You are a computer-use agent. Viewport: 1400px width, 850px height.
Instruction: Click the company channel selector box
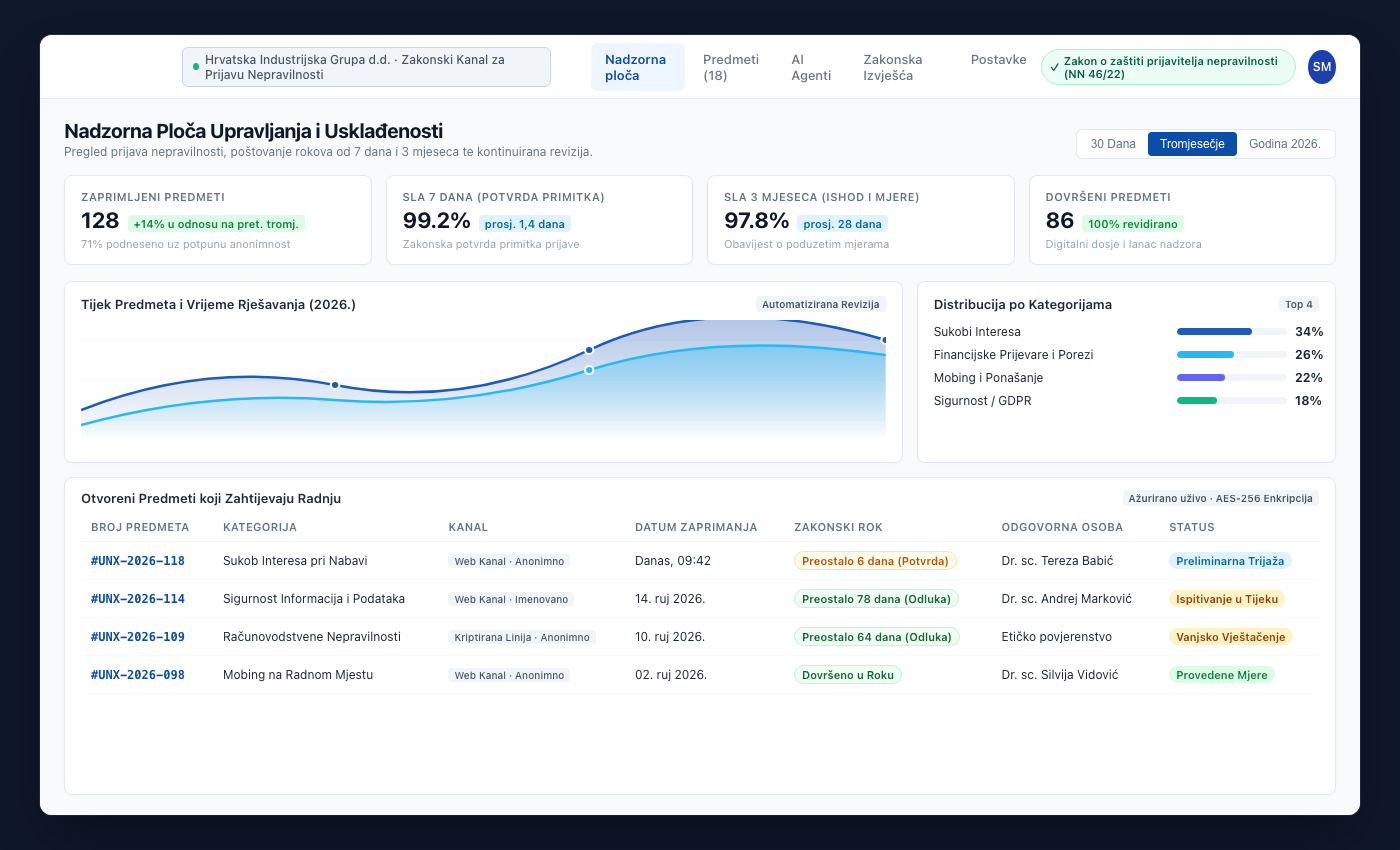(x=366, y=67)
